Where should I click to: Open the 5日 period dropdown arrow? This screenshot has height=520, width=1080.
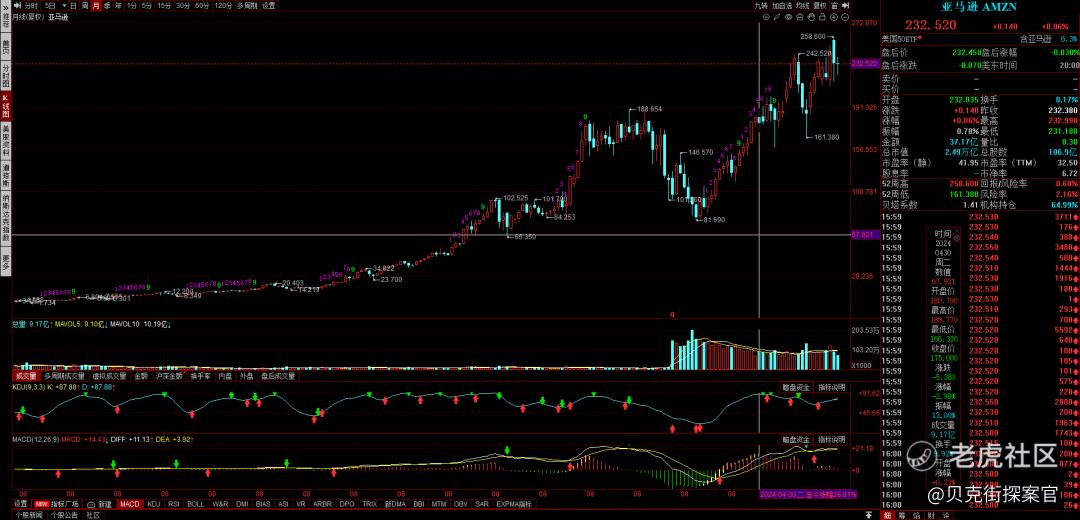64,5
